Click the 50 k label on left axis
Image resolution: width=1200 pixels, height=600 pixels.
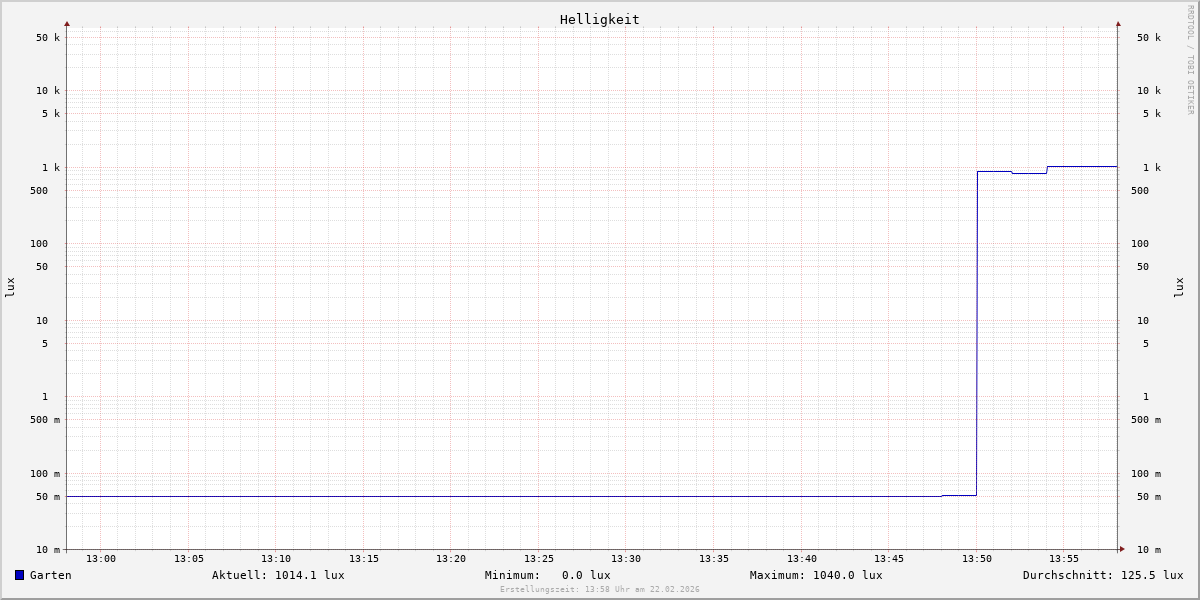[x=48, y=38]
